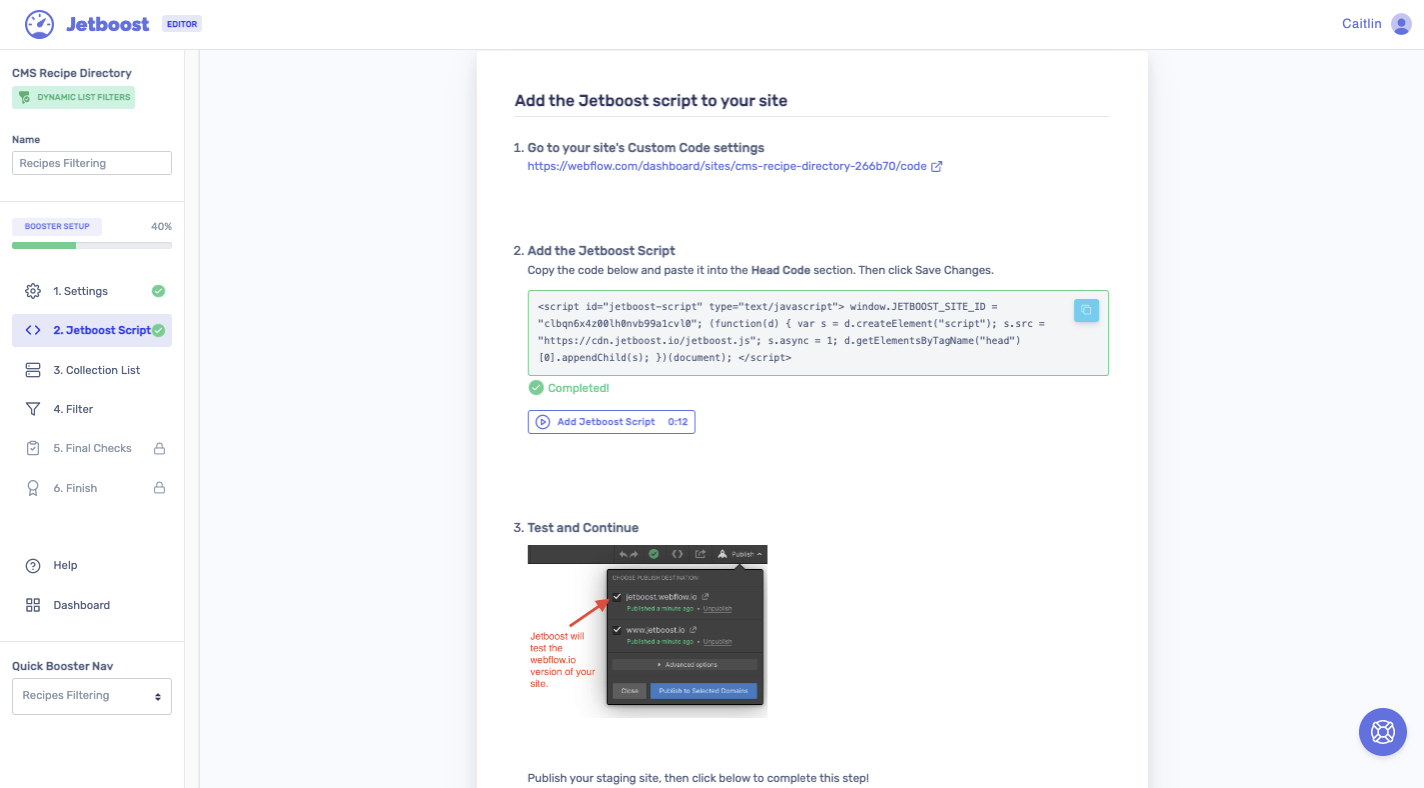Open the Quick Booster Nav dropdown
1424x788 pixels.
pos(91,696)
